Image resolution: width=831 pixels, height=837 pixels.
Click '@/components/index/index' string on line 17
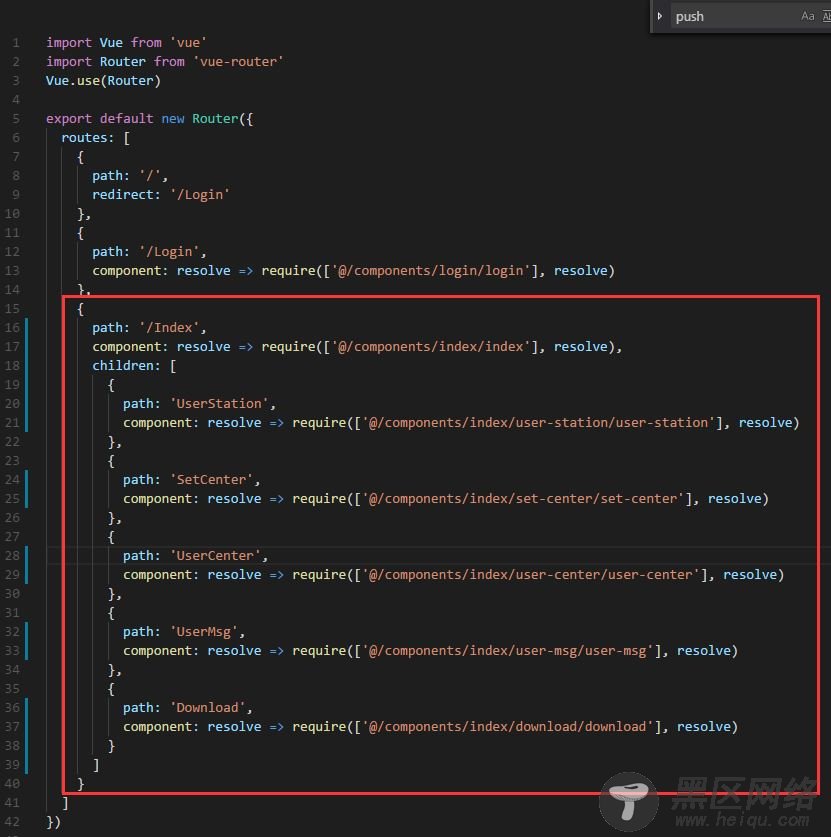pos(431,346)
